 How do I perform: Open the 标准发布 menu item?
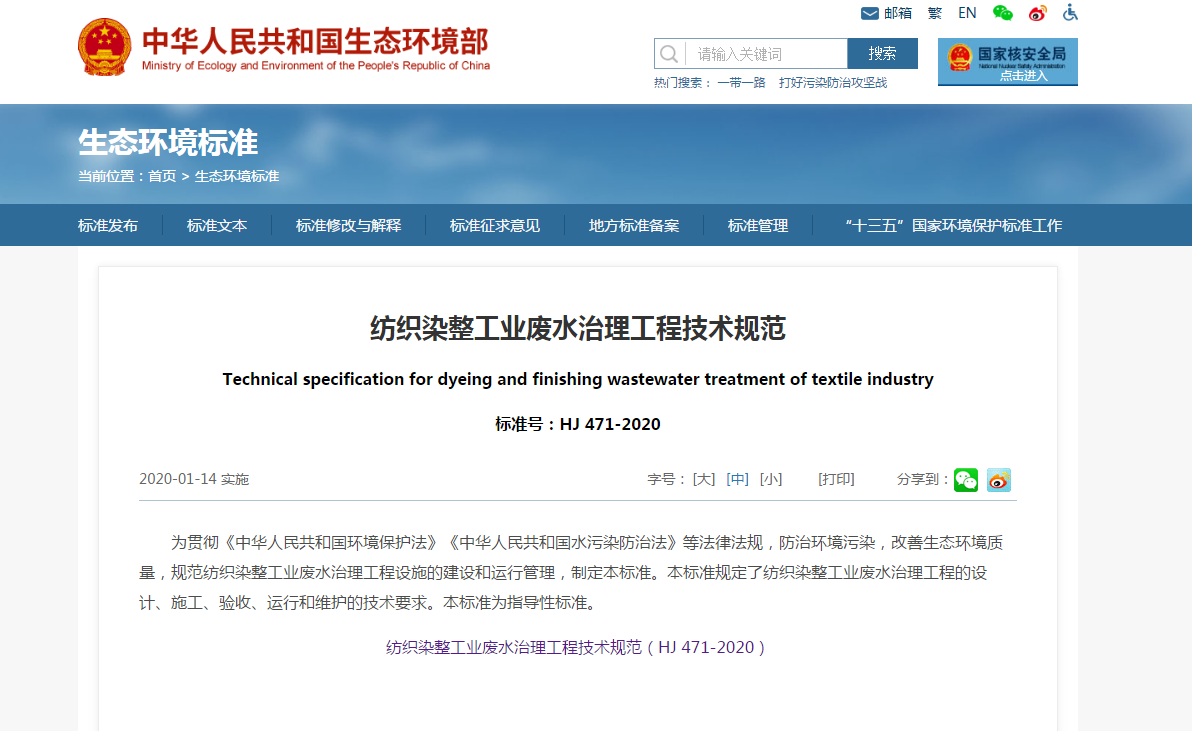(x=108, y=226)
